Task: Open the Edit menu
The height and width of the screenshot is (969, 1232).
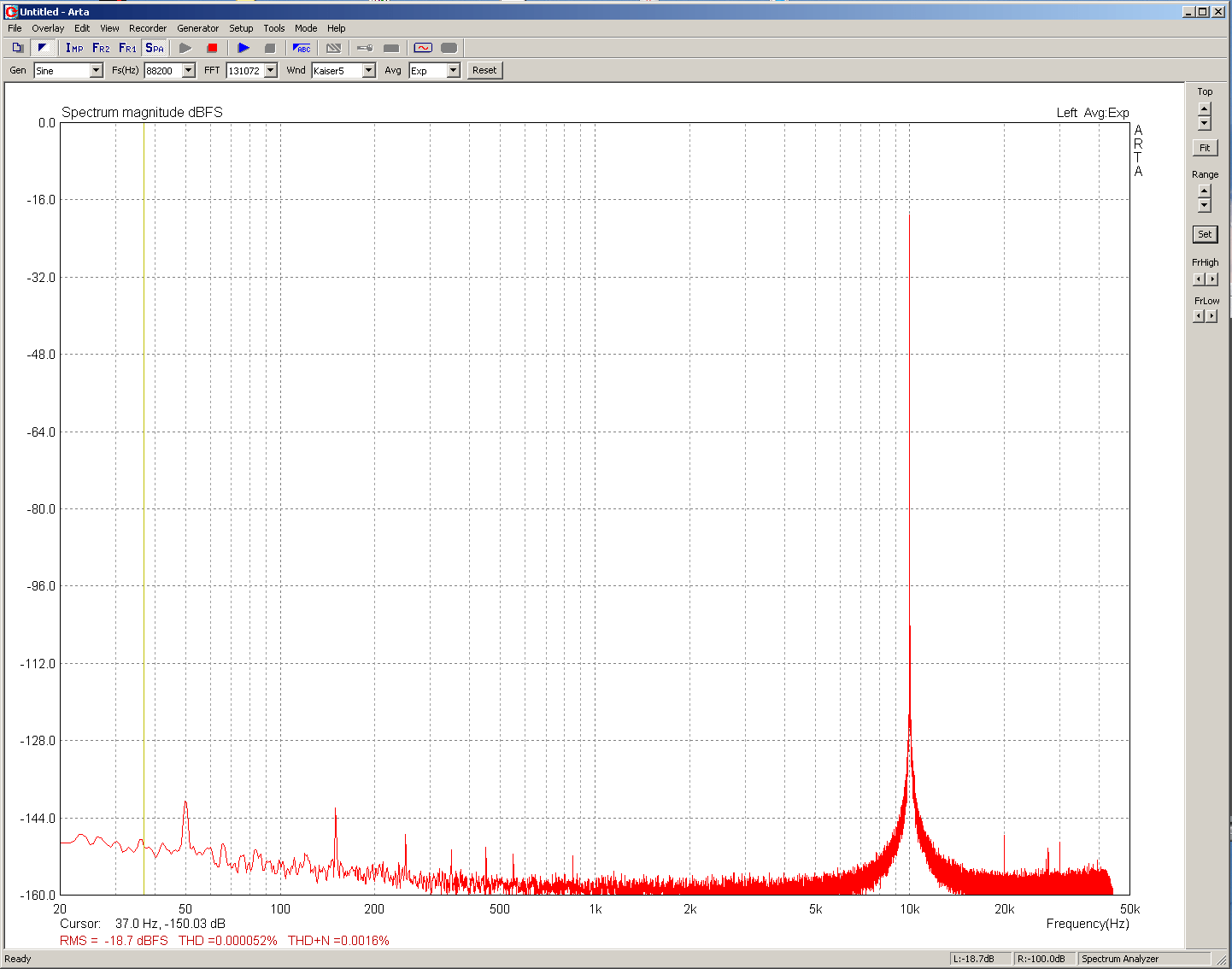Action: 82,28
